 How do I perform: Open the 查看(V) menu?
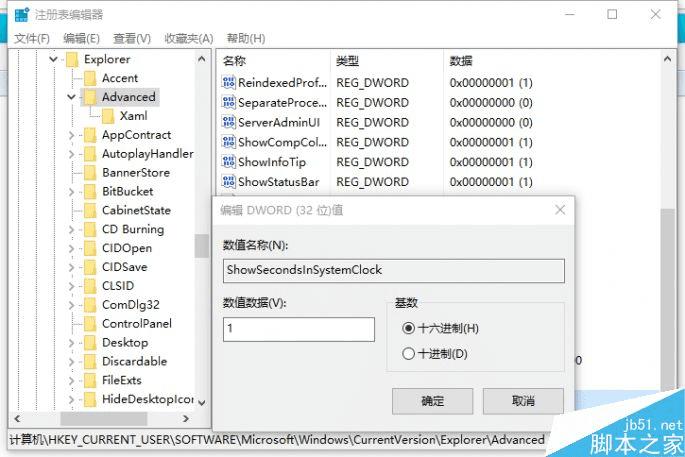coord(132,38)
